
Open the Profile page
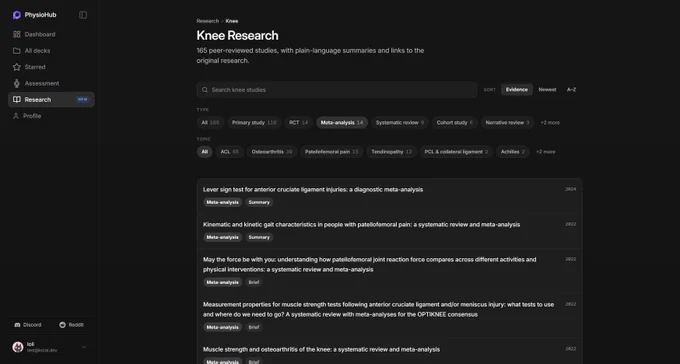pos(51,116)
